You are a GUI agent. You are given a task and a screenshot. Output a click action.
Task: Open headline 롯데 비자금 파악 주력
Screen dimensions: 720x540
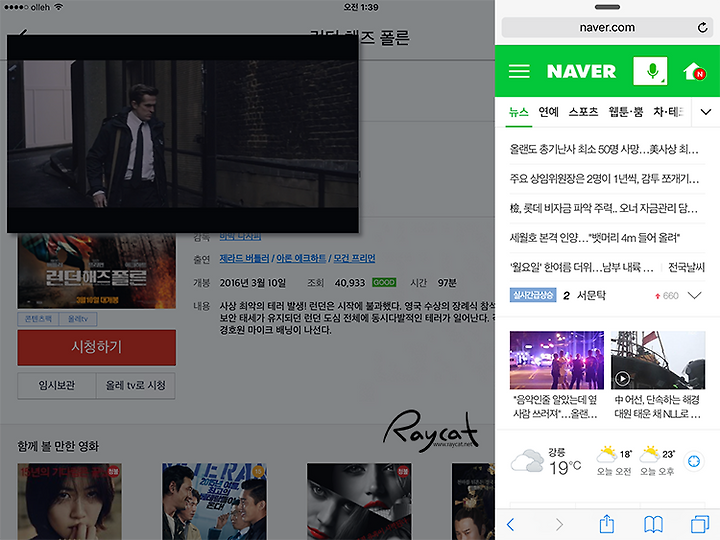point(604,208)
